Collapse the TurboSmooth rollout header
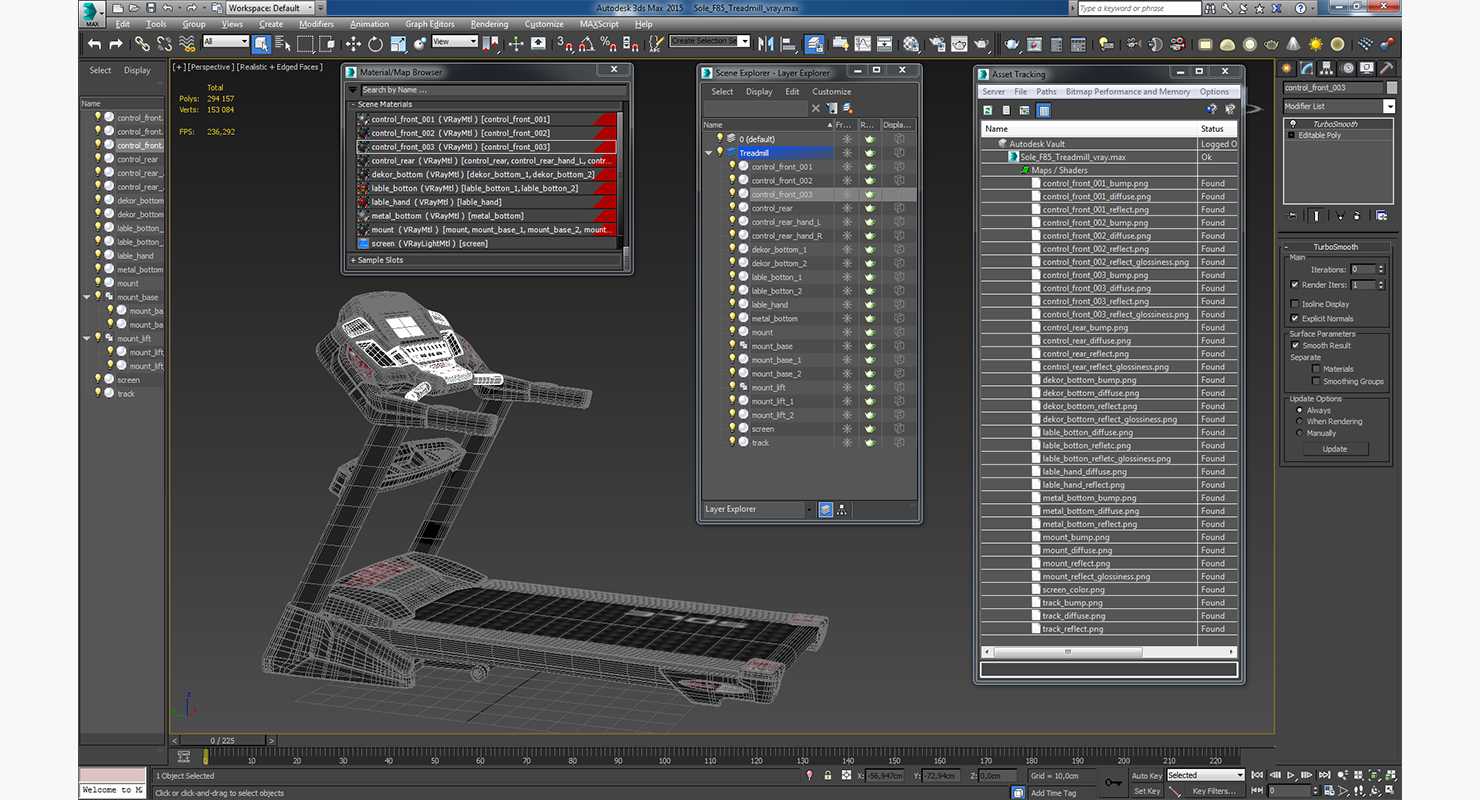 [1335, 247]
